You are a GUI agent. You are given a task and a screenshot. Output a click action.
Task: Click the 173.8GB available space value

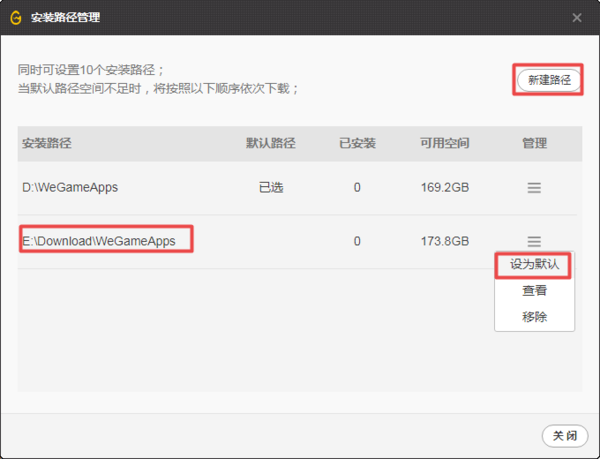(x=445, y=241)
